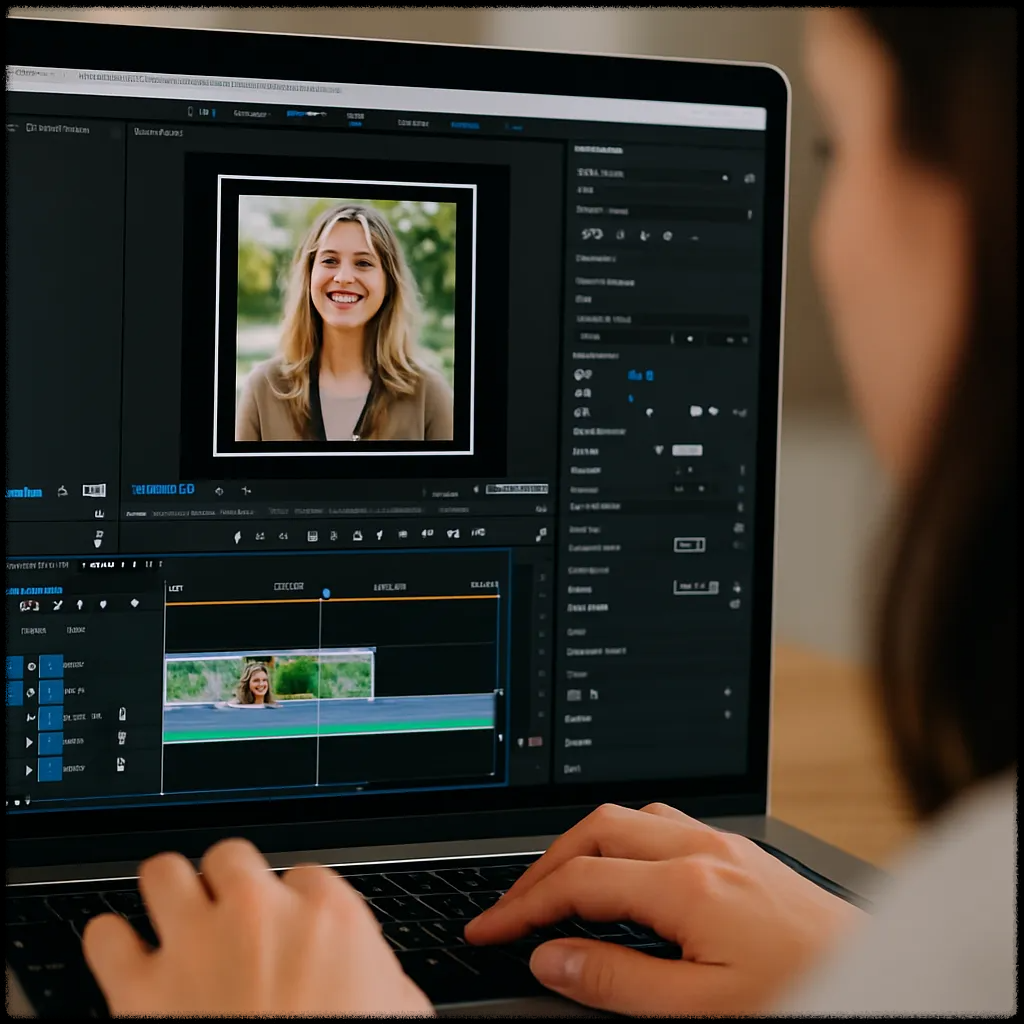Select the video clip thumbnail in the timeline

click(269, 677)
